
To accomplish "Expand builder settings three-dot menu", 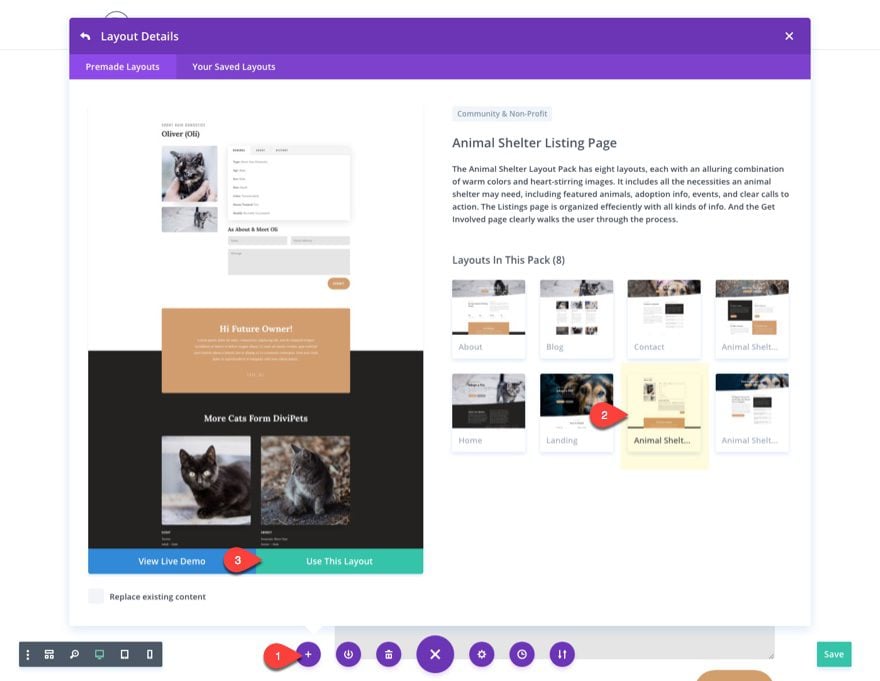I will pyautogui.click(x=28, y=655).
